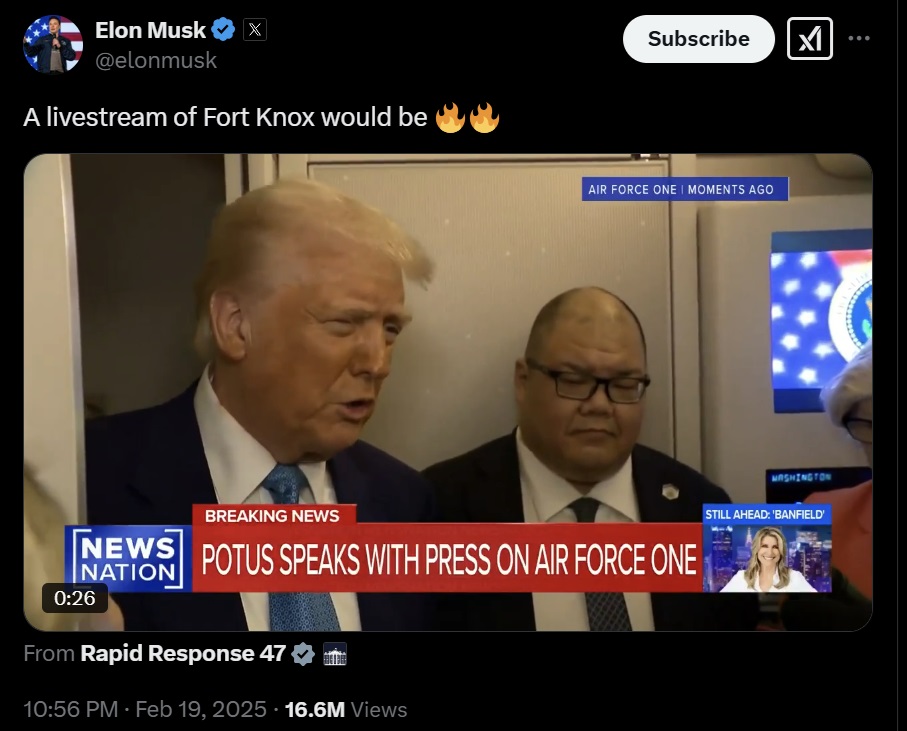
Task: Subscribe to Elon Musk
Action: pos(699,39)
